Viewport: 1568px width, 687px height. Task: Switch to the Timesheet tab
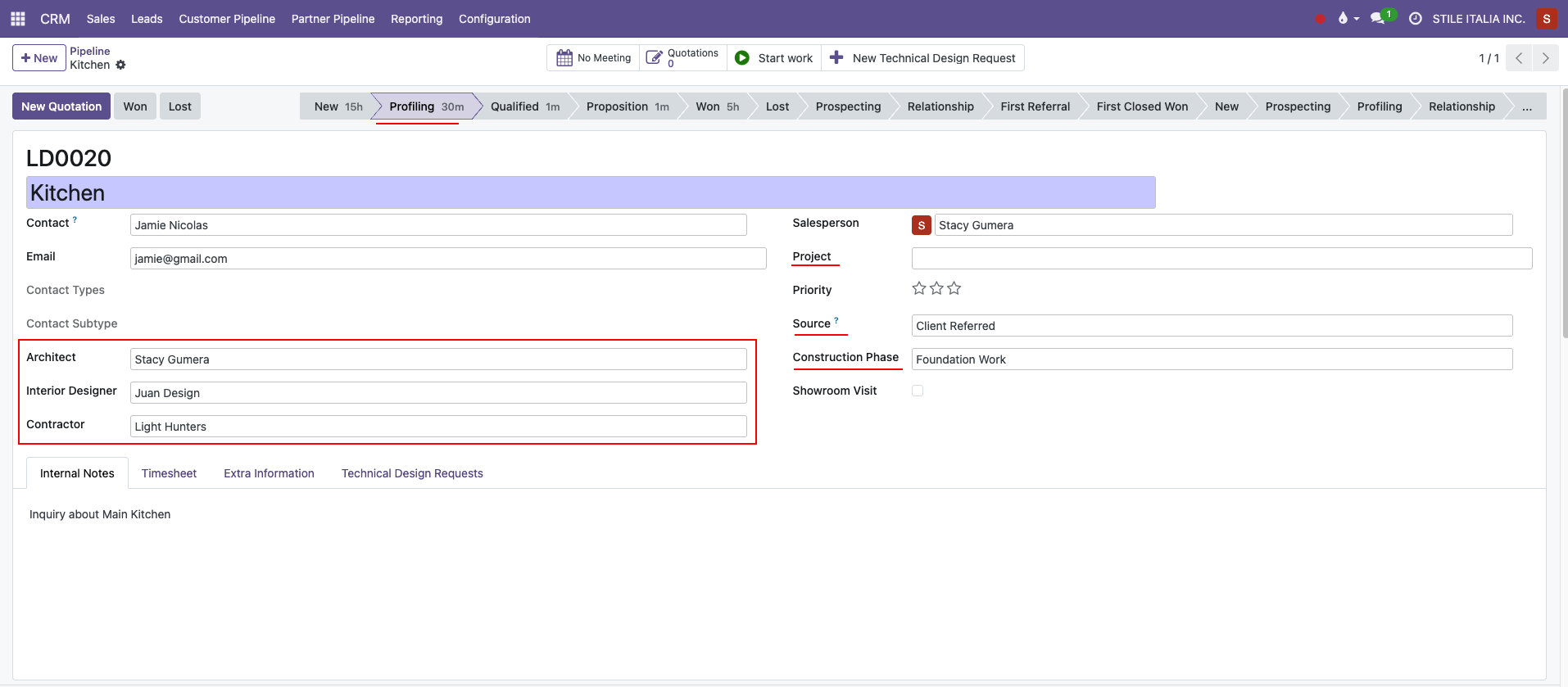click(x=169, y=473)
